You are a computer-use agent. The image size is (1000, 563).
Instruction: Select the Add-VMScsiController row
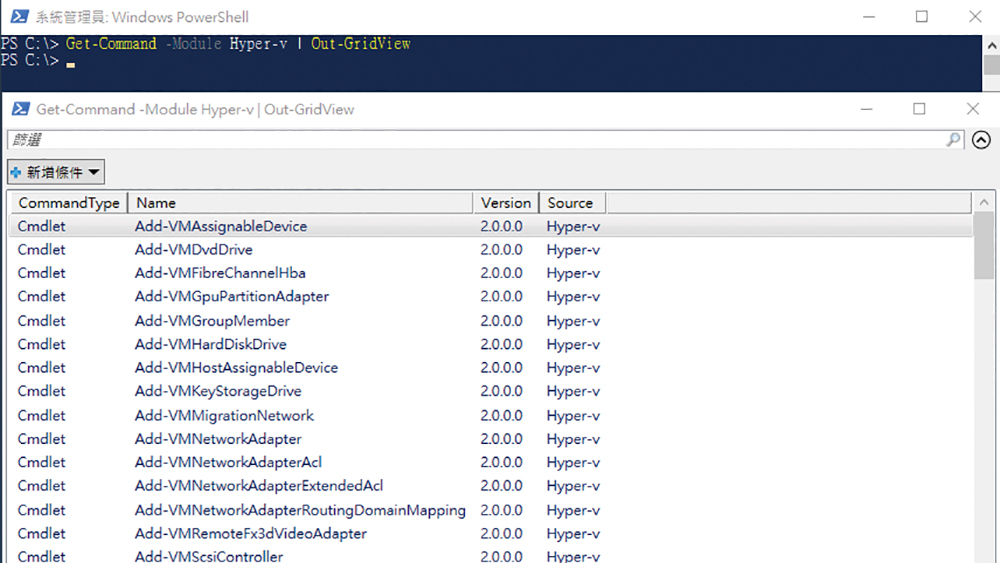(x=491, y=555)
